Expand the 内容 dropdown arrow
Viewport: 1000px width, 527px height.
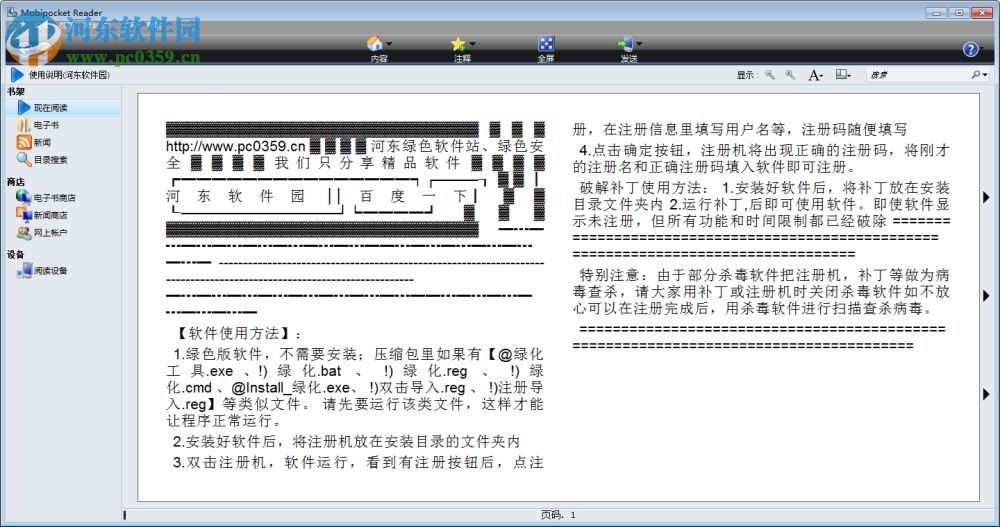tap(389, 44)
